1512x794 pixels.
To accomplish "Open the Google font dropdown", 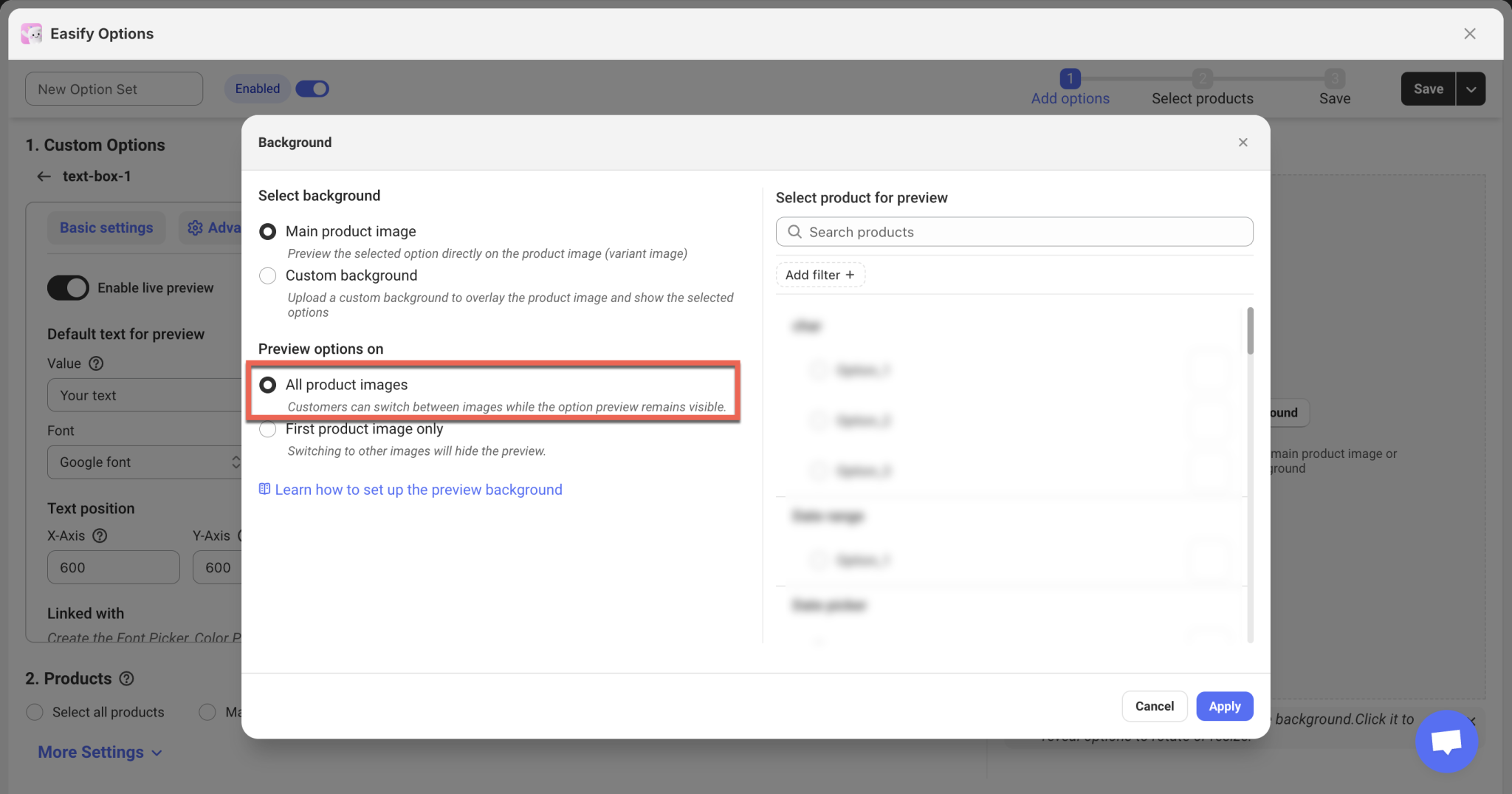I will tap(145, 462).
